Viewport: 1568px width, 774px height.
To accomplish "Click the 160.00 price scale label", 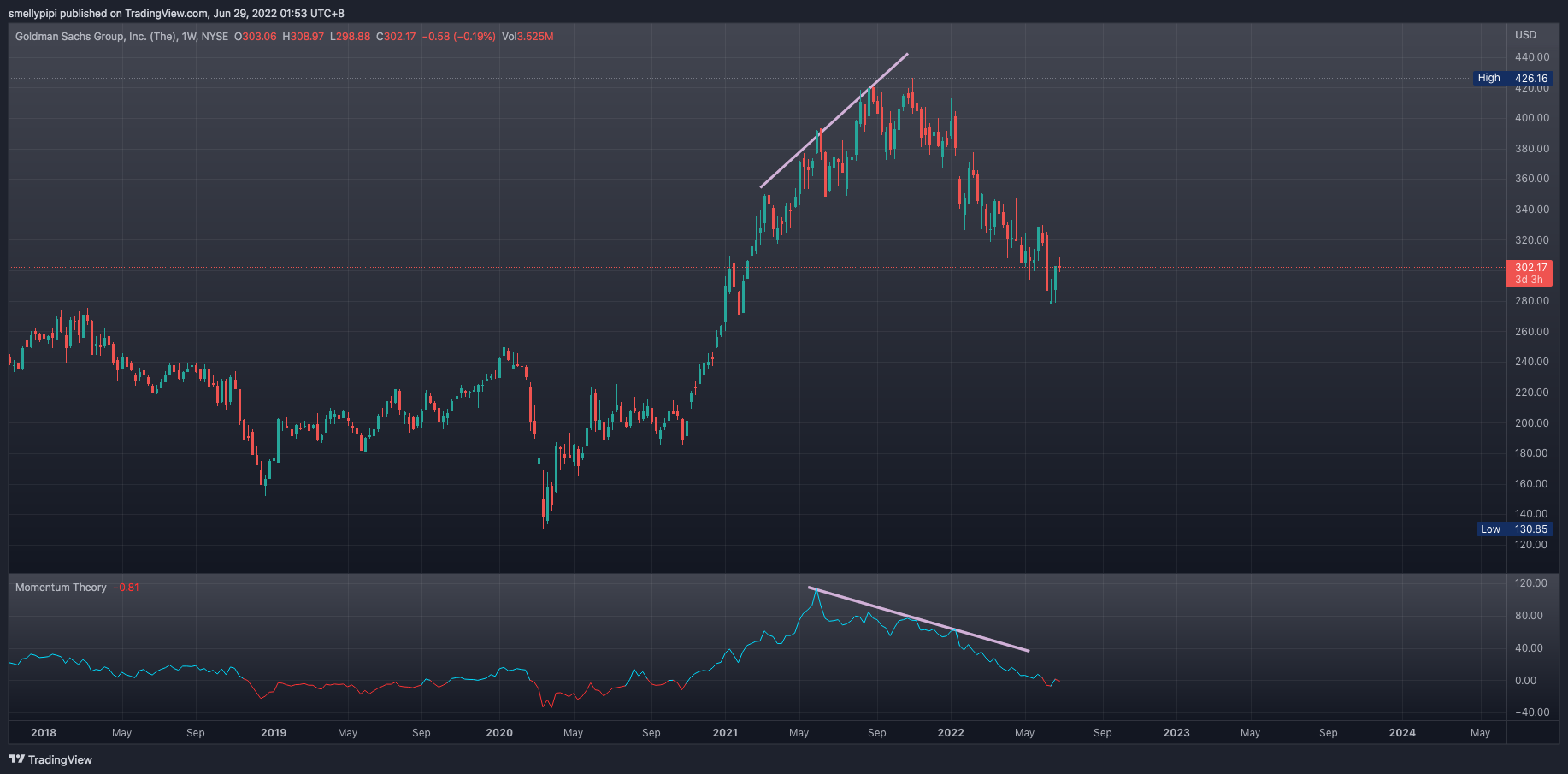I will [1532, 484].
